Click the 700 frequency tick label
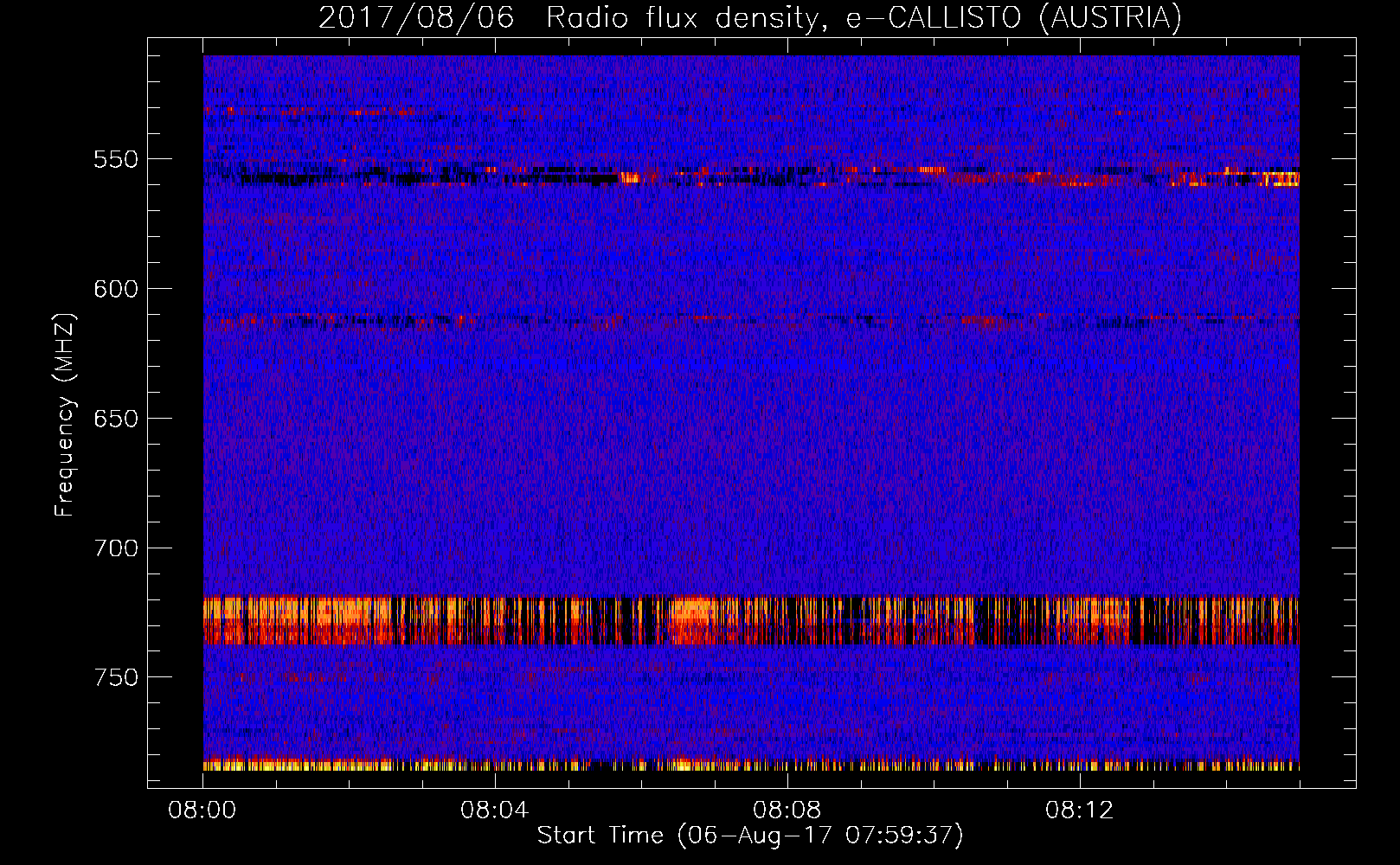Screen dimensions: 1400x865 coord(116,548)
